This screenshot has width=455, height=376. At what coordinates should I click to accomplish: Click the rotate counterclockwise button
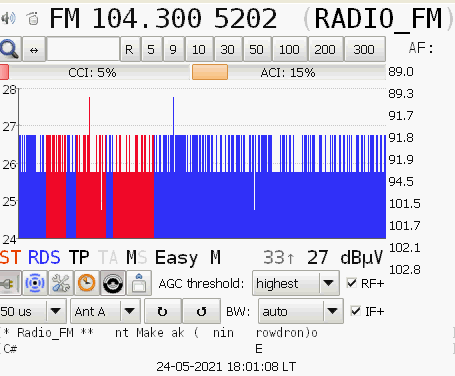point(202,311)
